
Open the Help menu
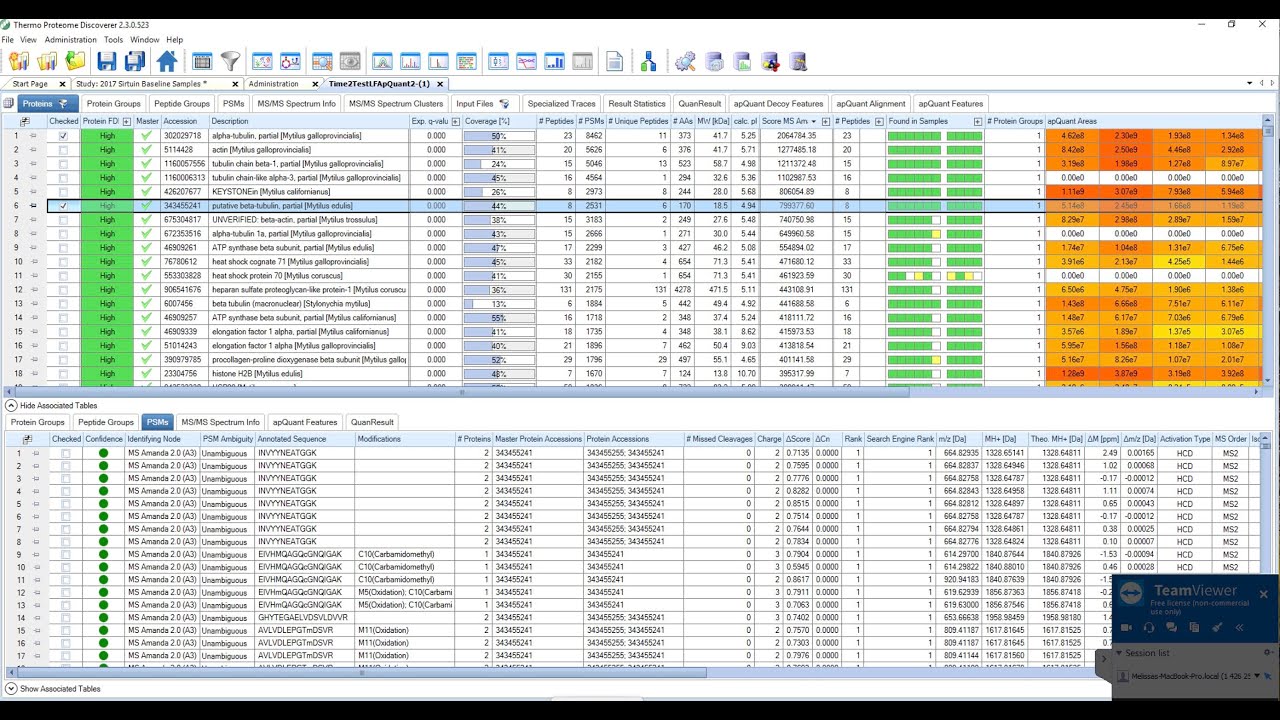pyautogui.click(x=174, y=39)
